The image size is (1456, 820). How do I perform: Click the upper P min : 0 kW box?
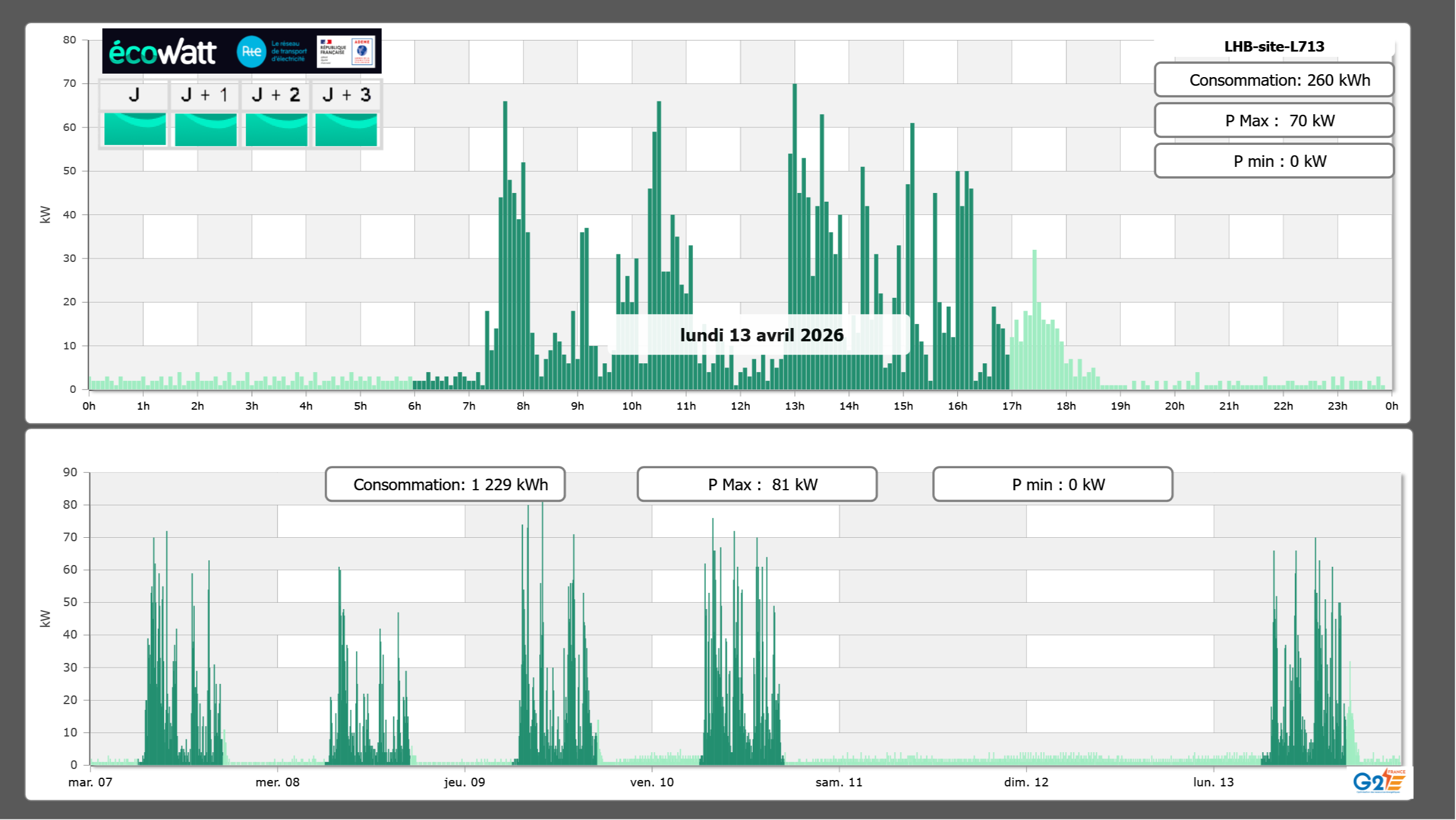click(x=1273, y=161)
